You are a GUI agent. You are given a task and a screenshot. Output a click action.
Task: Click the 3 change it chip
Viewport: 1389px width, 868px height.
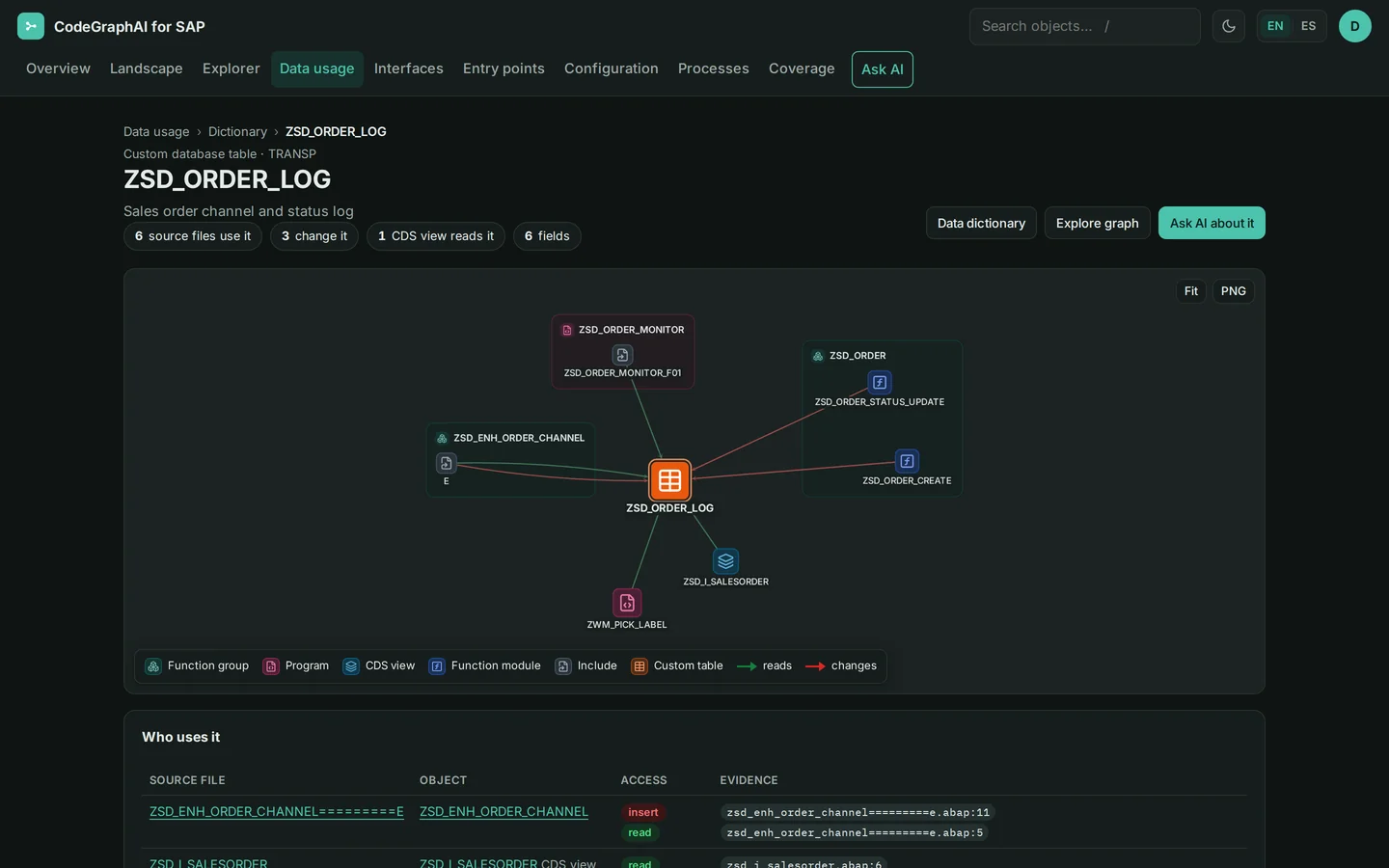point(314,236)
